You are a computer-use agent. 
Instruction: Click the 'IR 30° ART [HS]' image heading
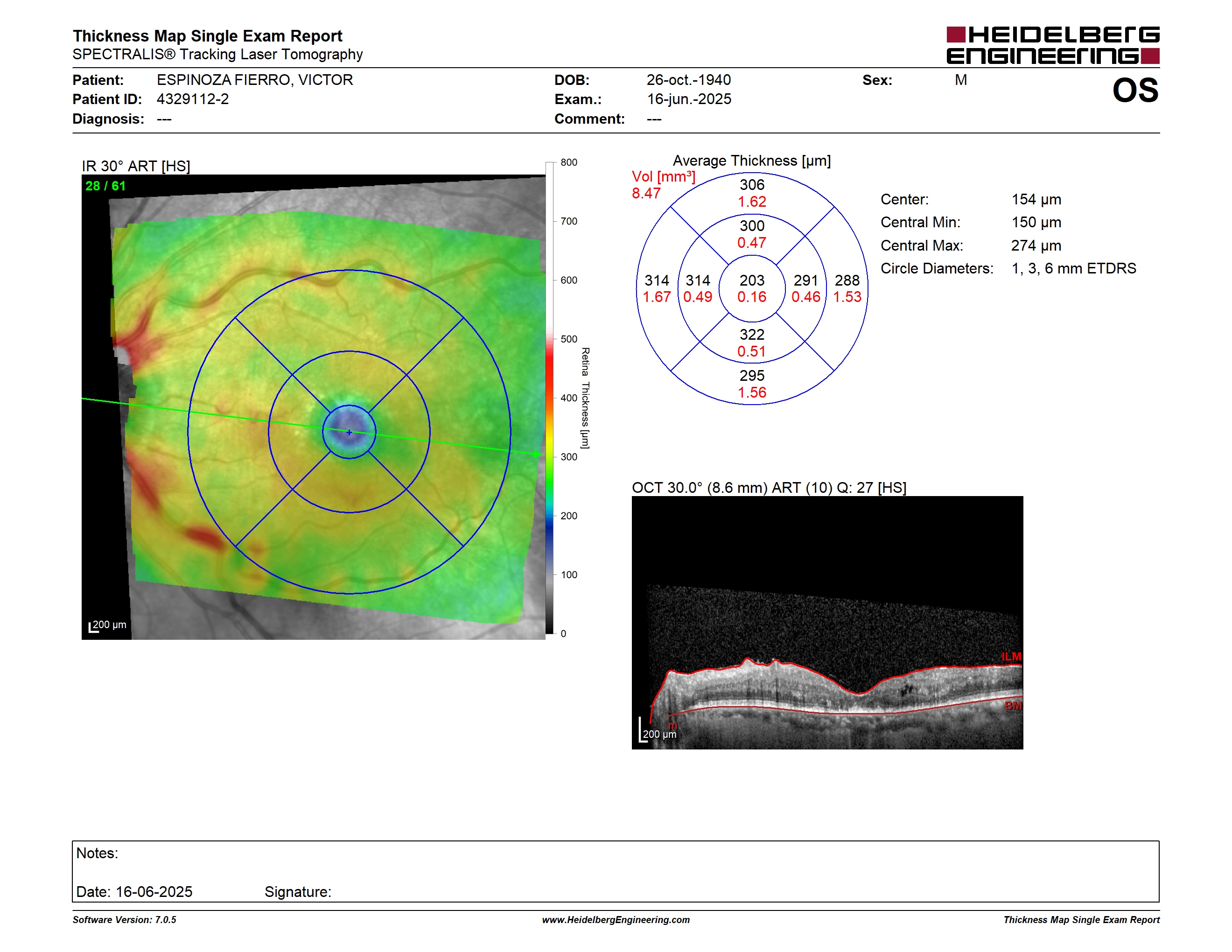(136, 166)
